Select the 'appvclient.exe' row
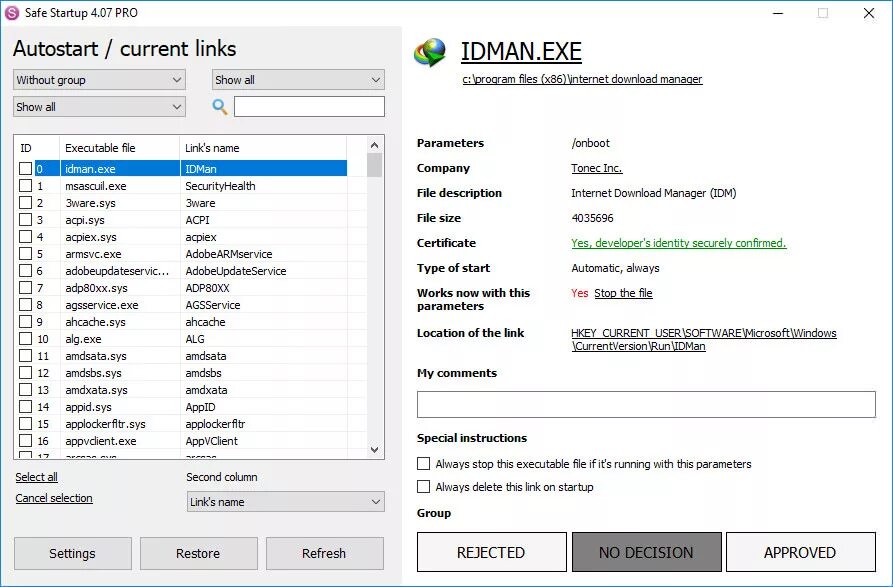893x587 pixels. coord(183,441)
